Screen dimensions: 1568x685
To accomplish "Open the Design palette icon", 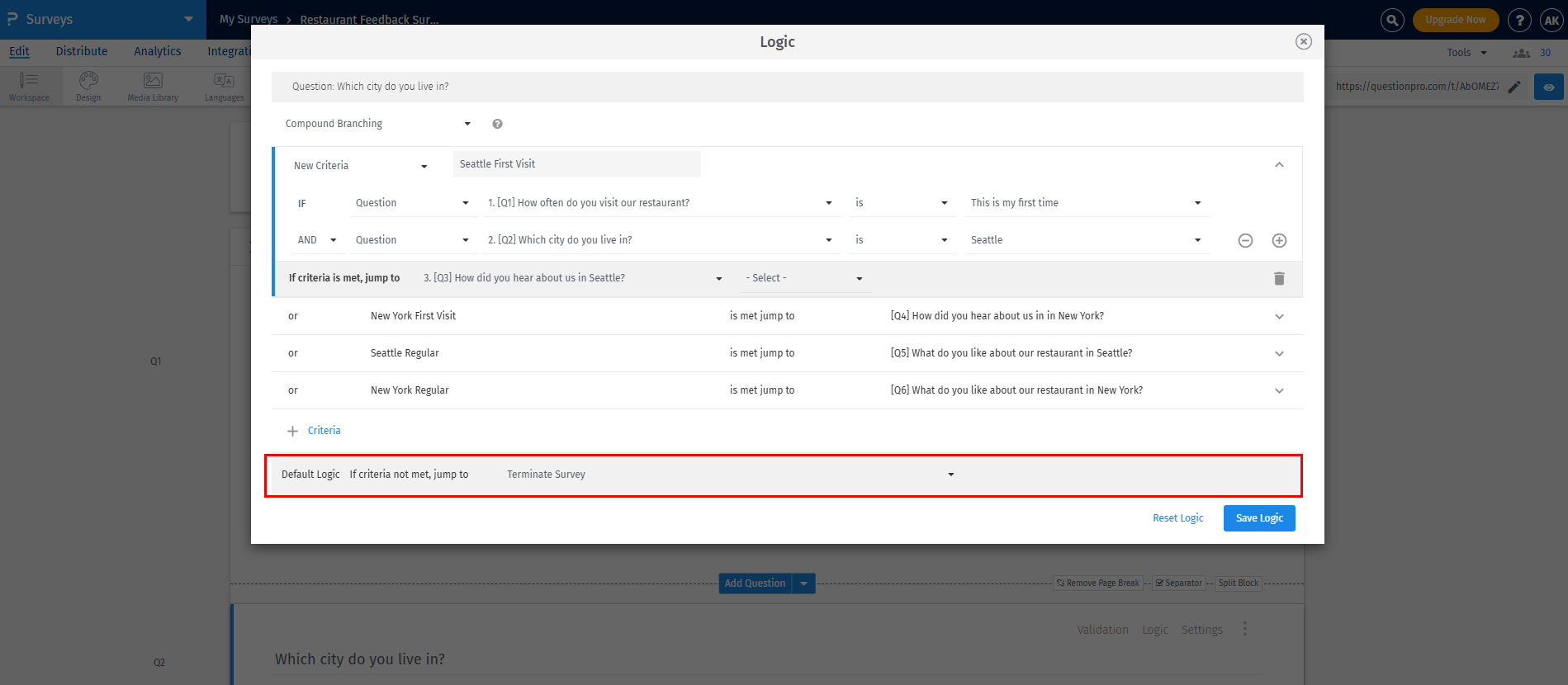I will pyautogui.click(x=88, y=86).
